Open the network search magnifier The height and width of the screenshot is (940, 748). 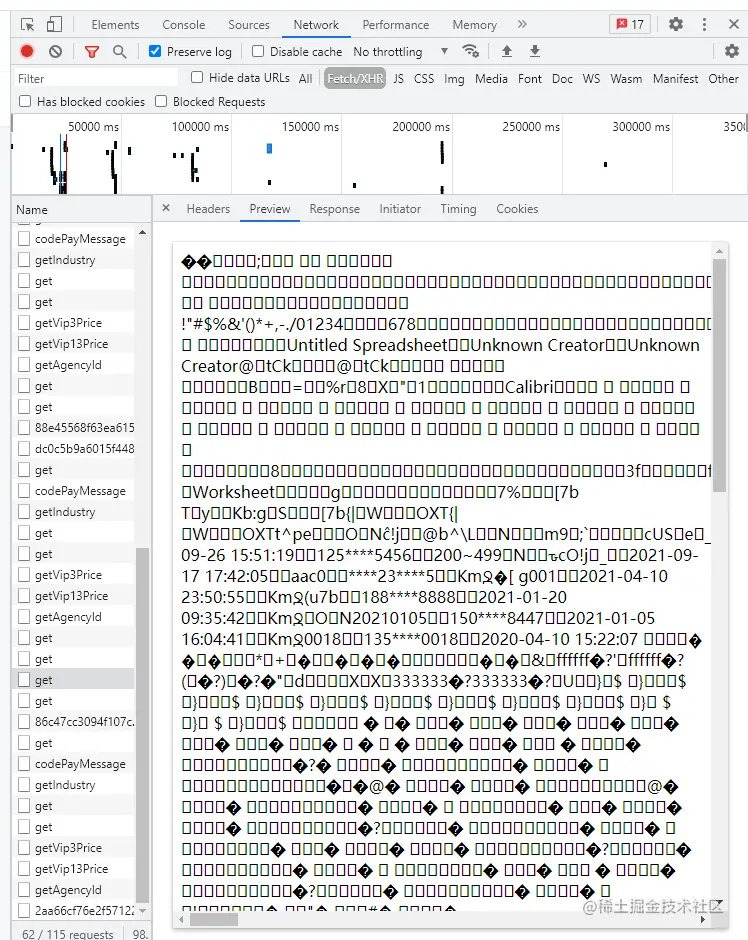120,52
